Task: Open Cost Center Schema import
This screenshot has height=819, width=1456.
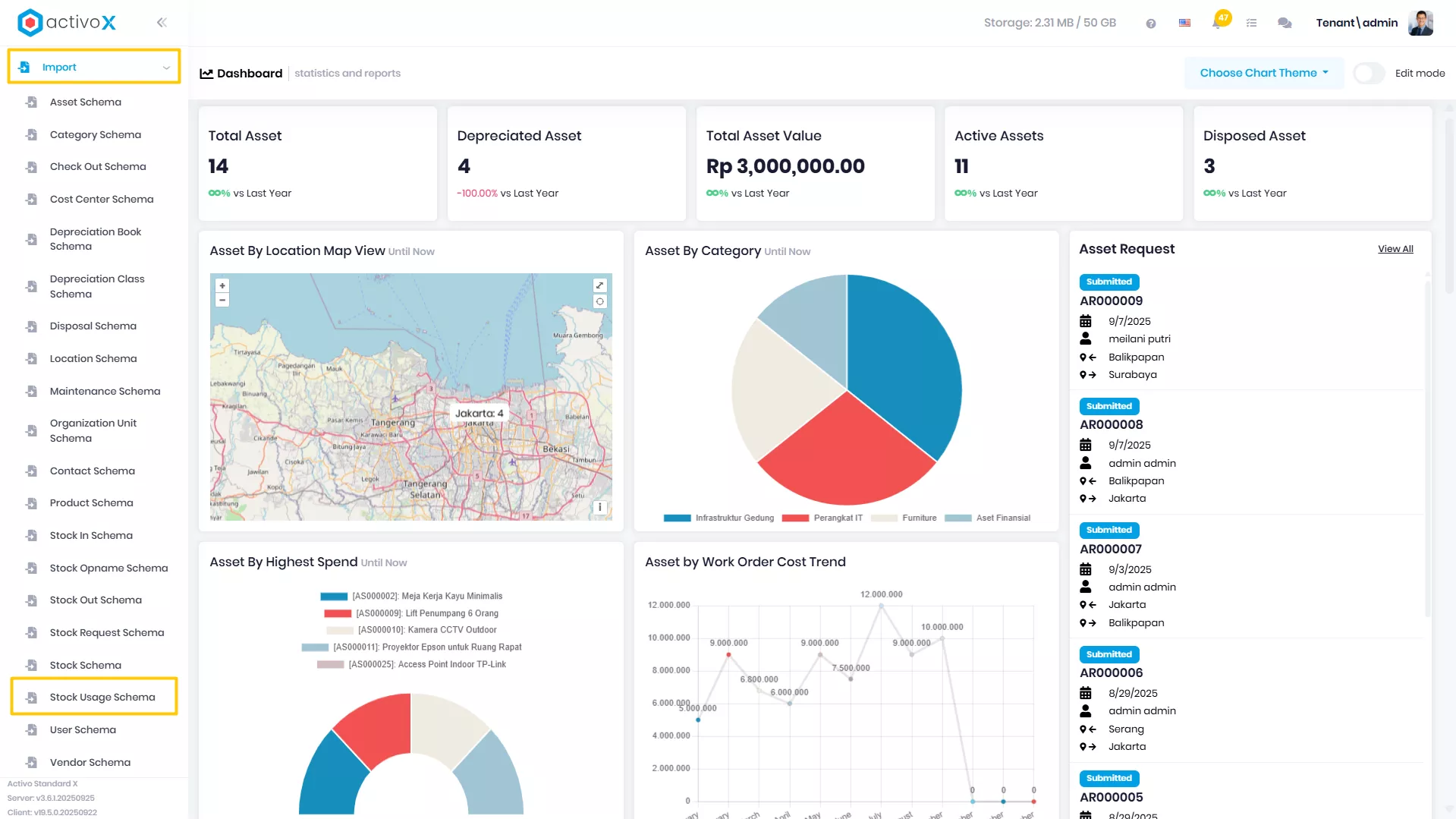Action: 102,200
